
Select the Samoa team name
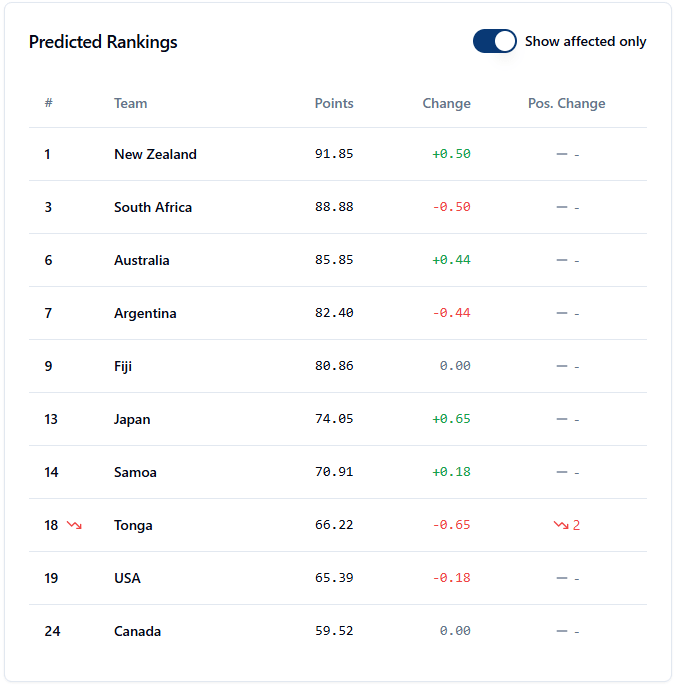tap(135, 472)
